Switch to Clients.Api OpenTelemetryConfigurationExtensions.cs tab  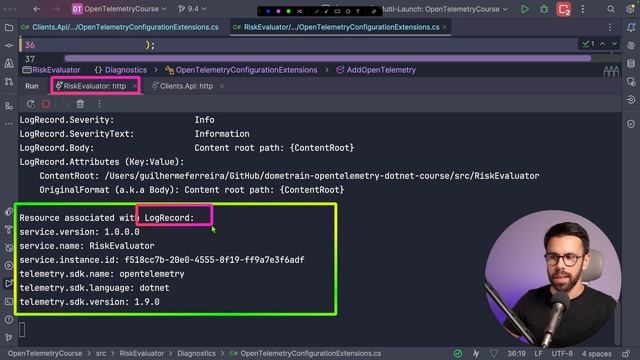click(x=121, y=27)
